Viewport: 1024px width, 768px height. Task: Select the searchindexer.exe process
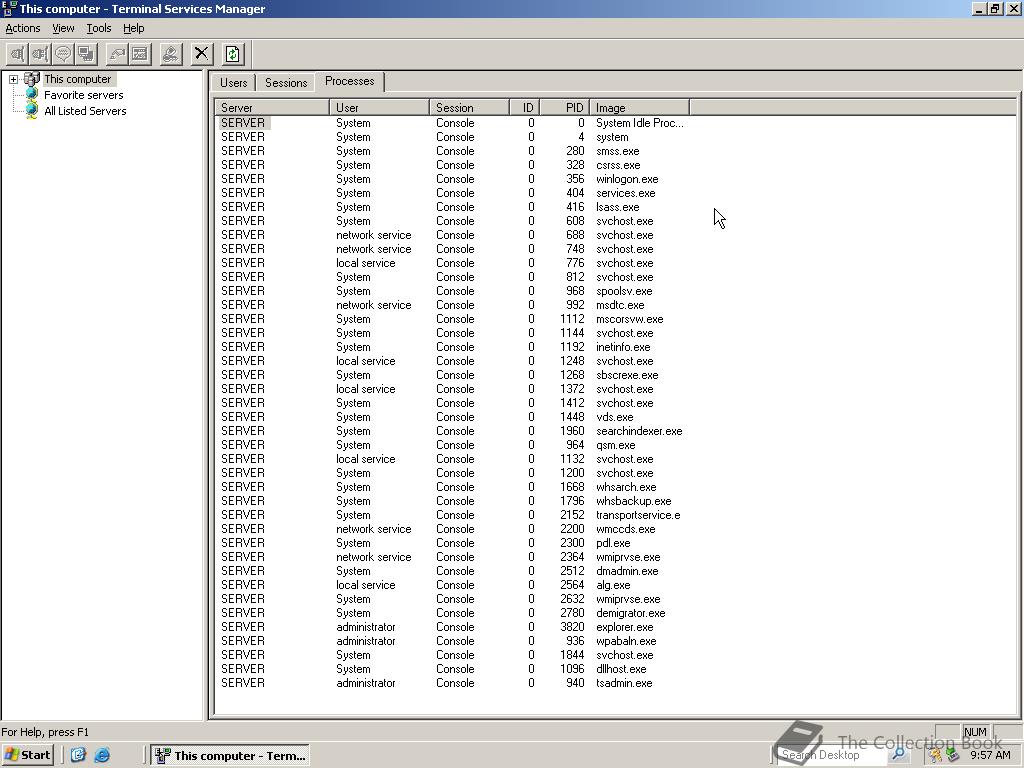point(453,431)
